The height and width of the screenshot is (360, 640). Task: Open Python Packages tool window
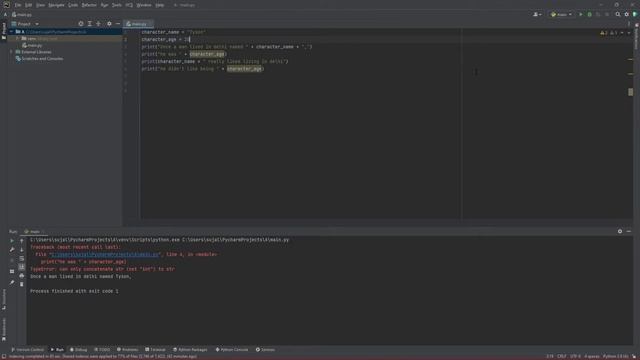(x=190, y=349)
